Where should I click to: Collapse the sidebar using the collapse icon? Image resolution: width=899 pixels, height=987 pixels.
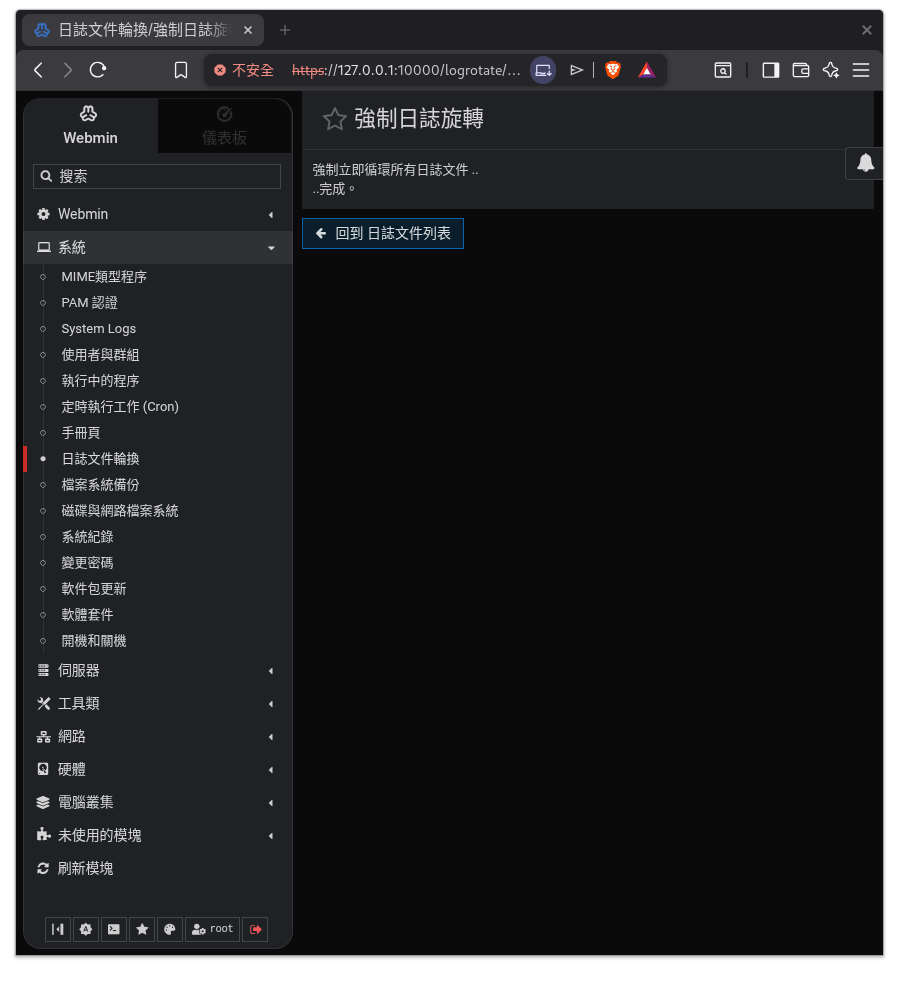pos(57,929)
